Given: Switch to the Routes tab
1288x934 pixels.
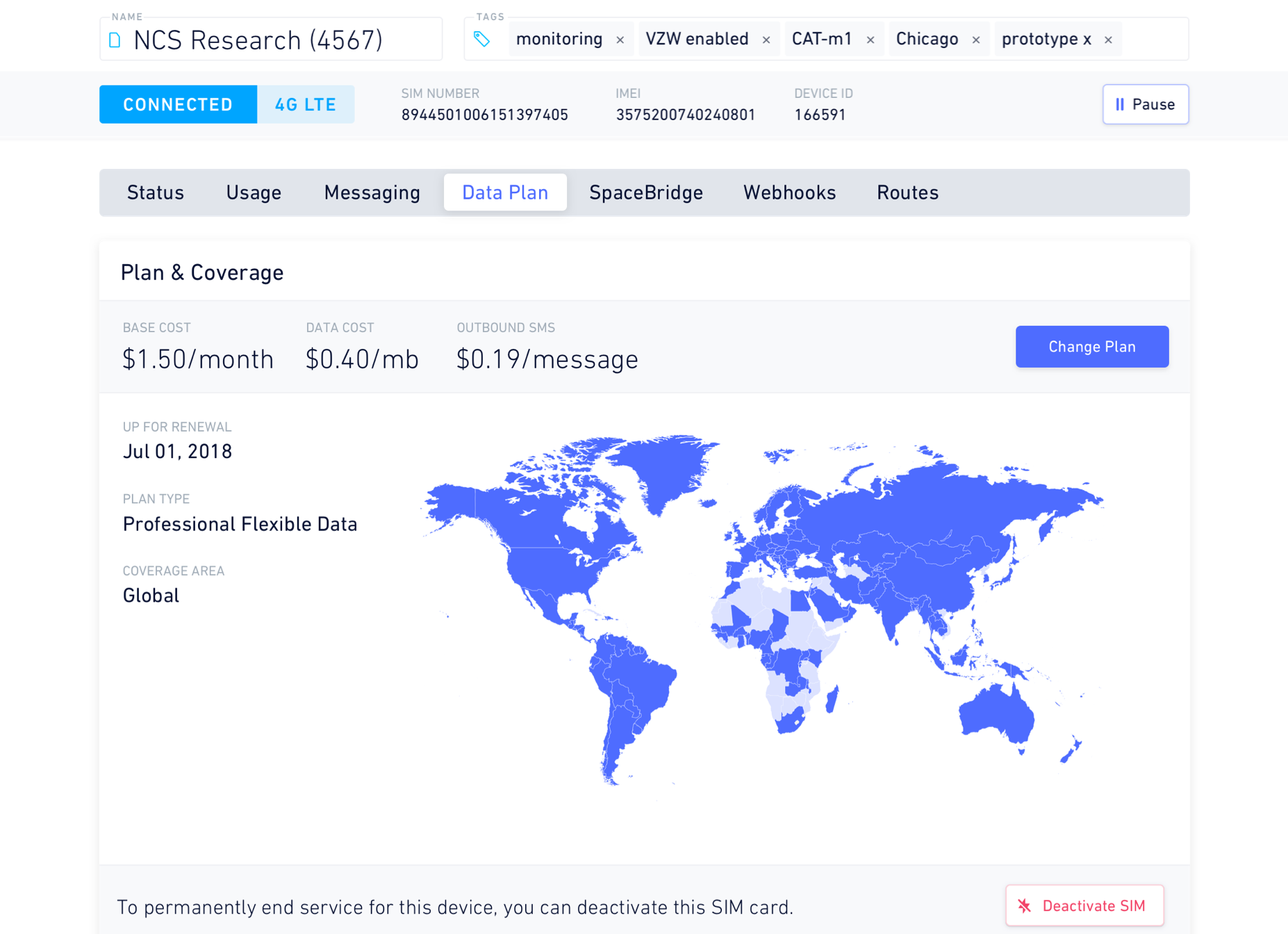Looking at the screenshot, I should pyautogui.click(x=907, y=192).
